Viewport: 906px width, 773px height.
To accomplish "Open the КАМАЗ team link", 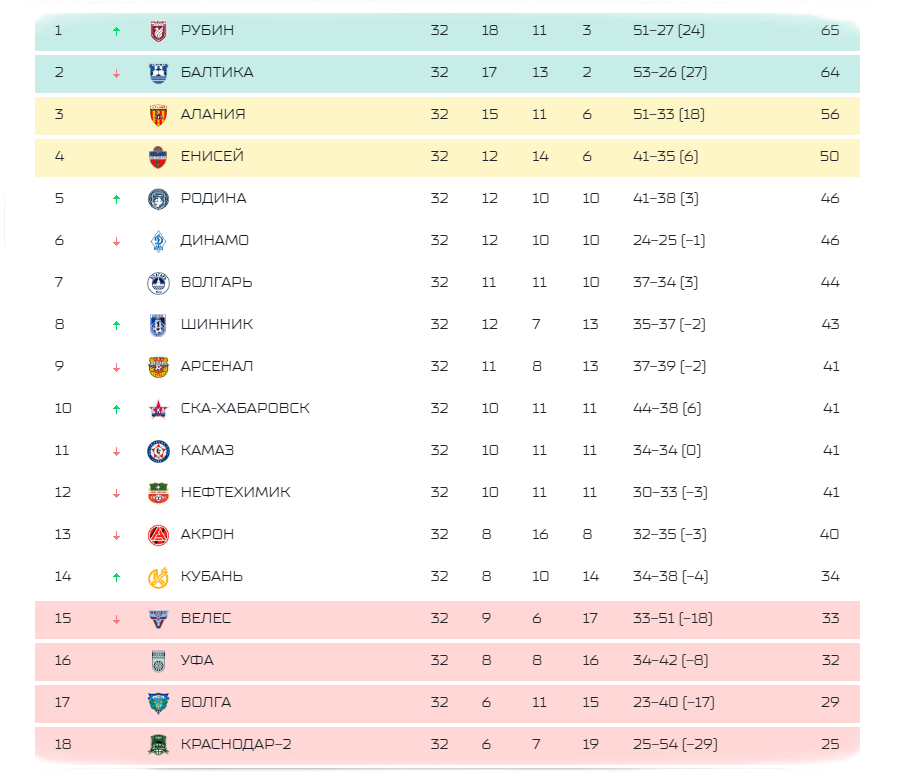I will (207, 451).
